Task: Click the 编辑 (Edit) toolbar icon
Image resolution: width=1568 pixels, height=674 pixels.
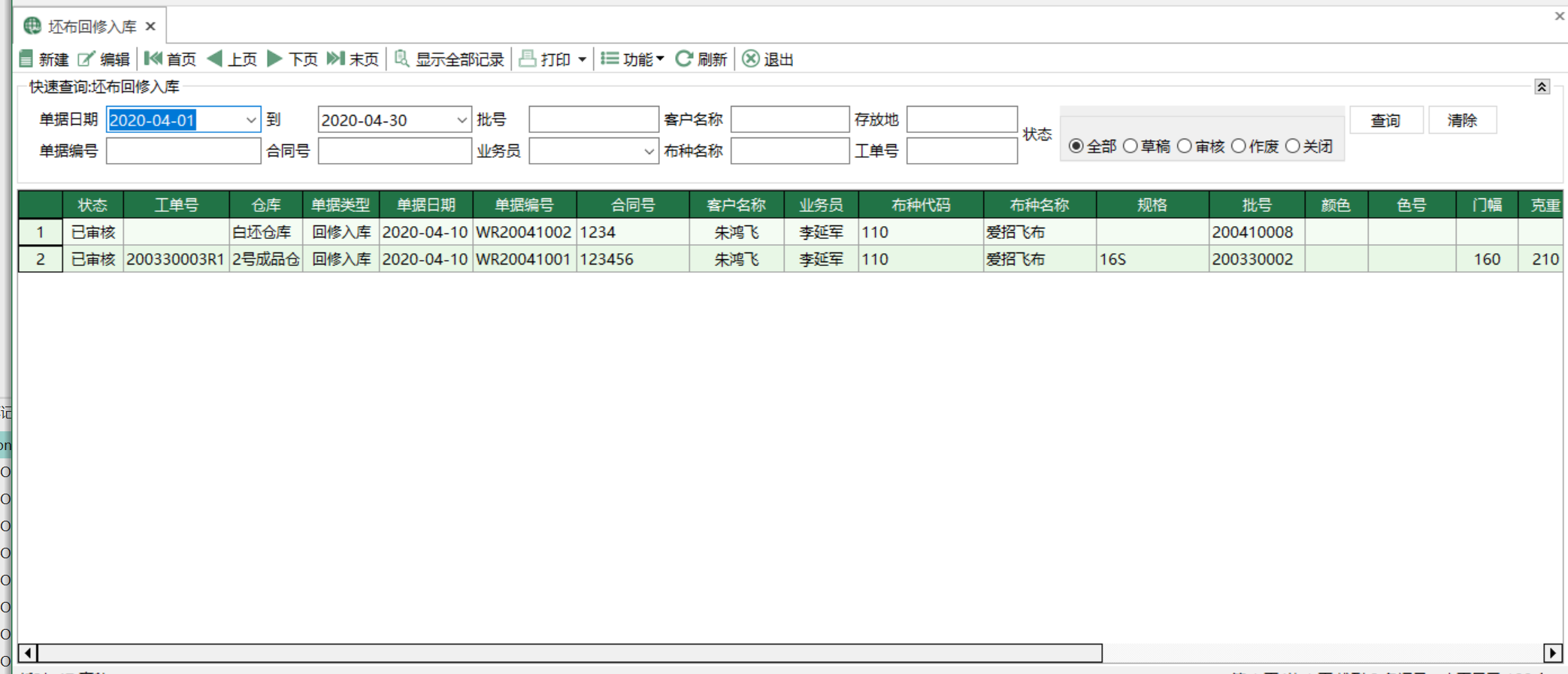Action: (x=86, y=59)
